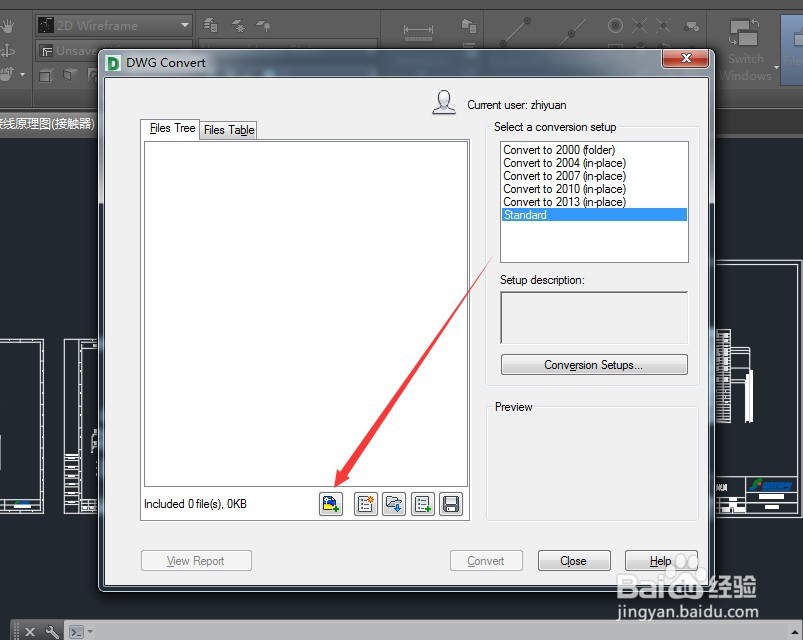Image resolution: width=803 pixels, height=640 pixels.
Task: Click the Conversion Setups... button
Action: pyautogui.click(x=594, y=365)
